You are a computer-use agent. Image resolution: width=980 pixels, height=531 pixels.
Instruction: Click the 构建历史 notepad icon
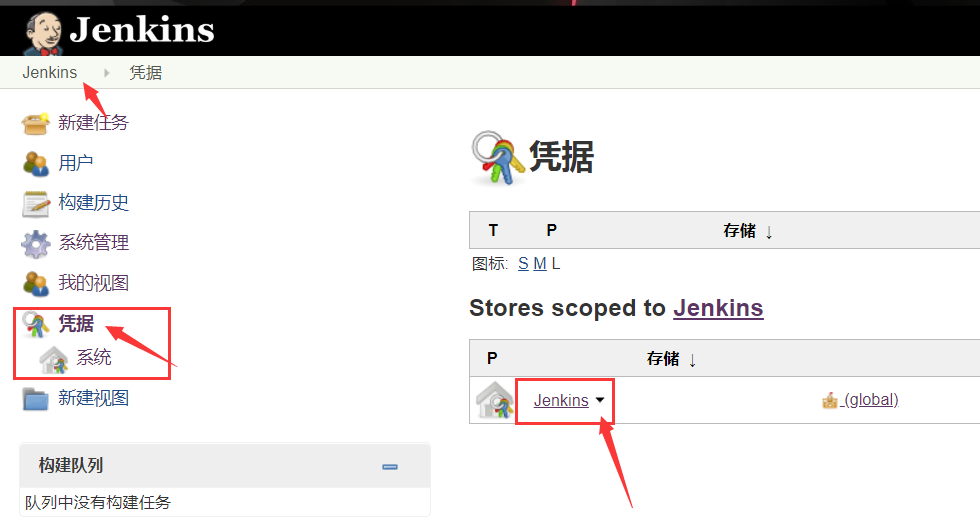point(36,204)
